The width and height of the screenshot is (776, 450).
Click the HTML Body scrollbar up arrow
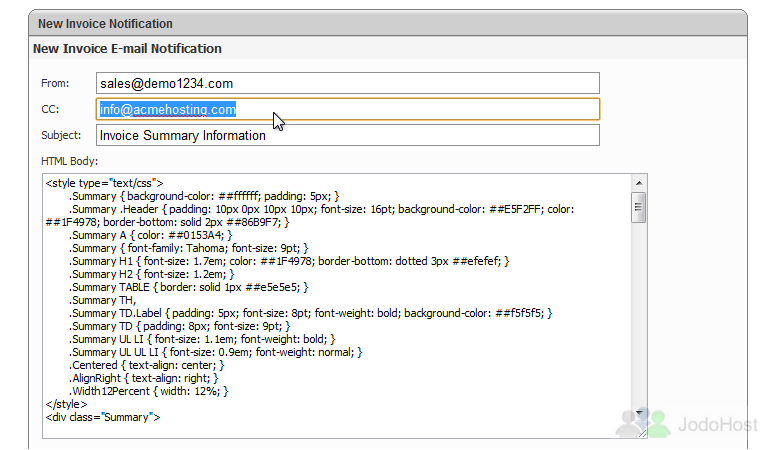pyautogui.click(x=639, y=183)
